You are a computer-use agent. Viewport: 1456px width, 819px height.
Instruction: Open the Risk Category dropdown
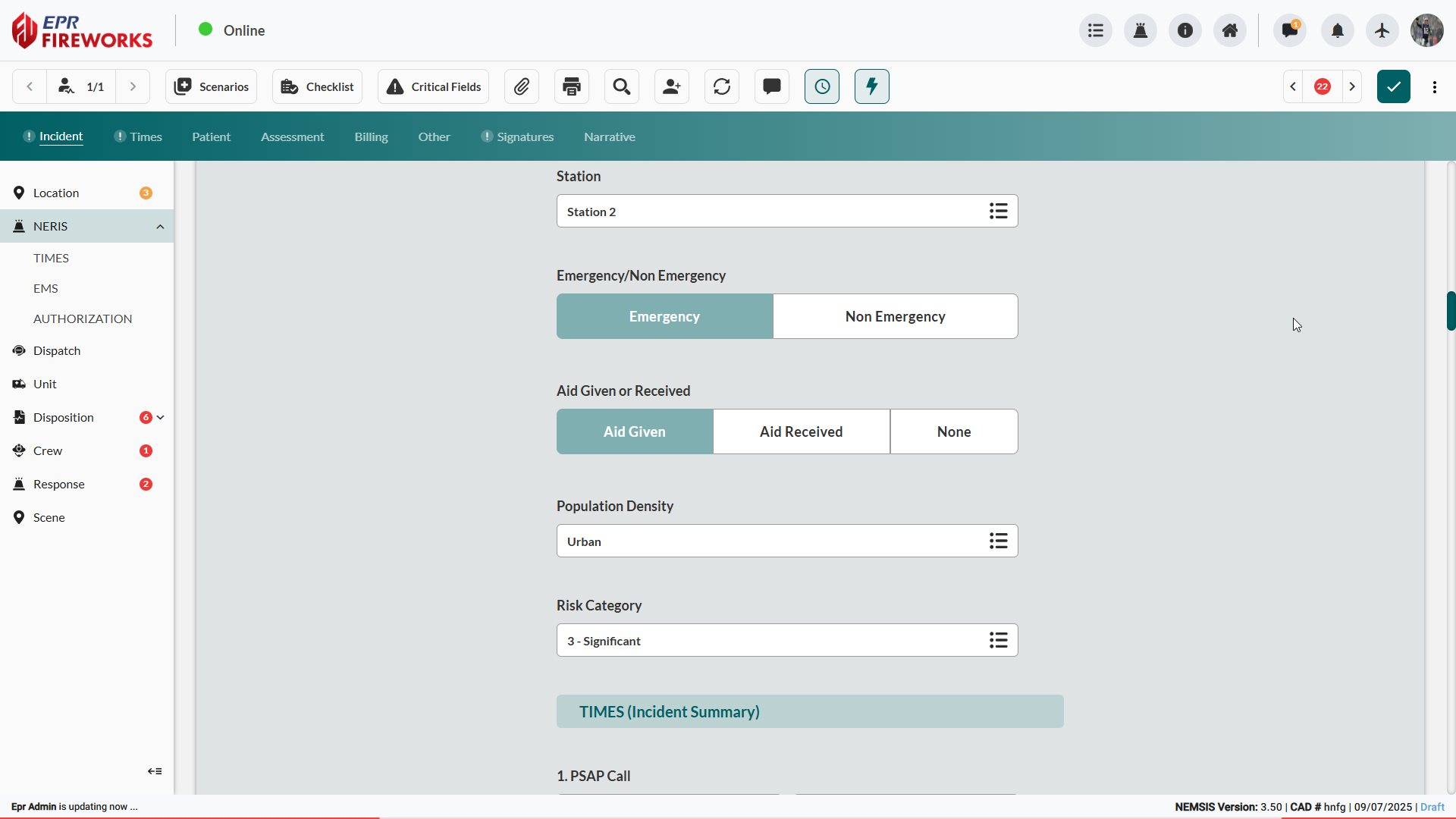click(998, 641)
